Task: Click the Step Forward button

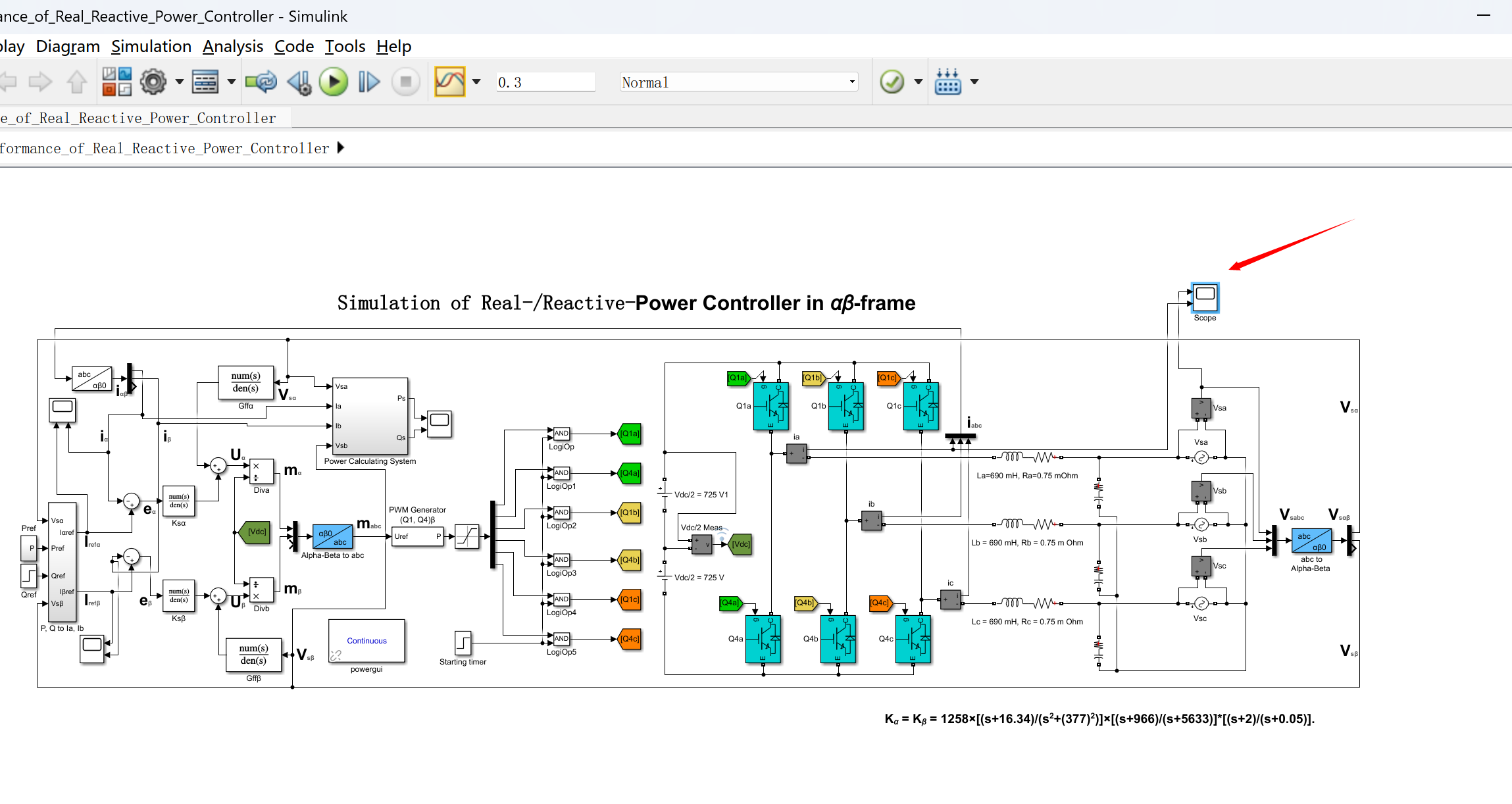Action: pos(368,82)
